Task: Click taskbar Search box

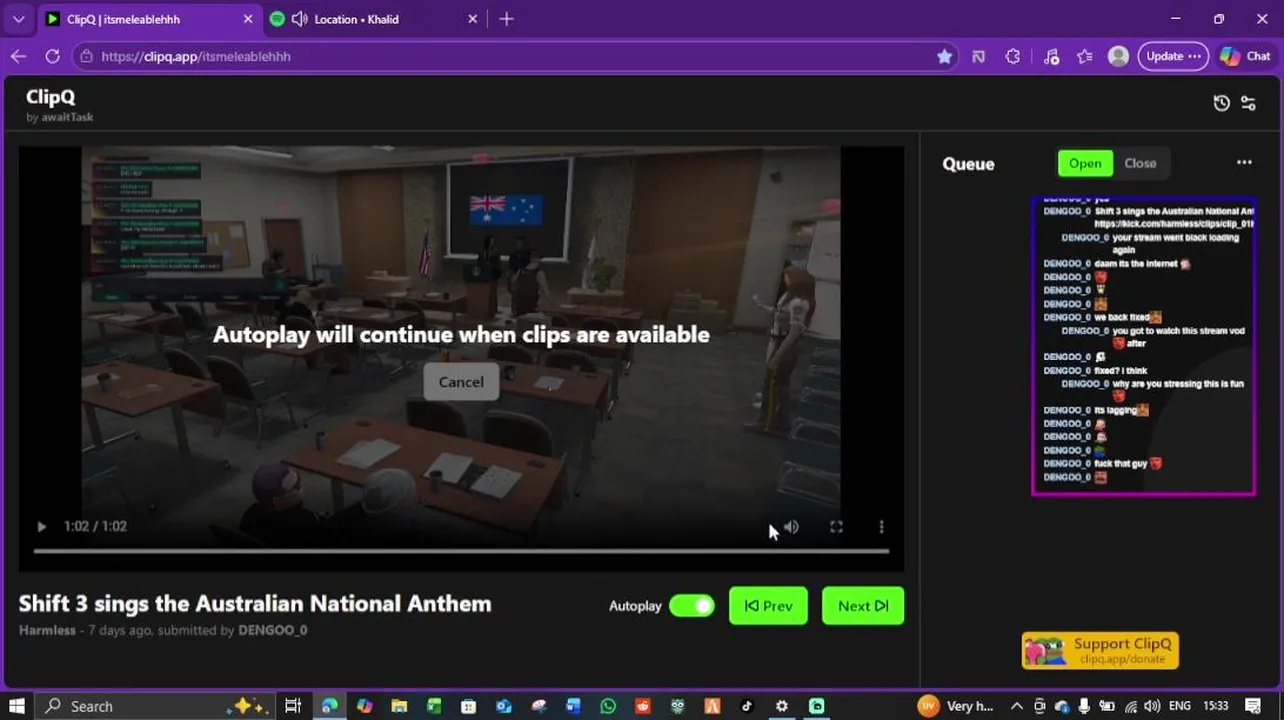Action: [x=155, y=706]
